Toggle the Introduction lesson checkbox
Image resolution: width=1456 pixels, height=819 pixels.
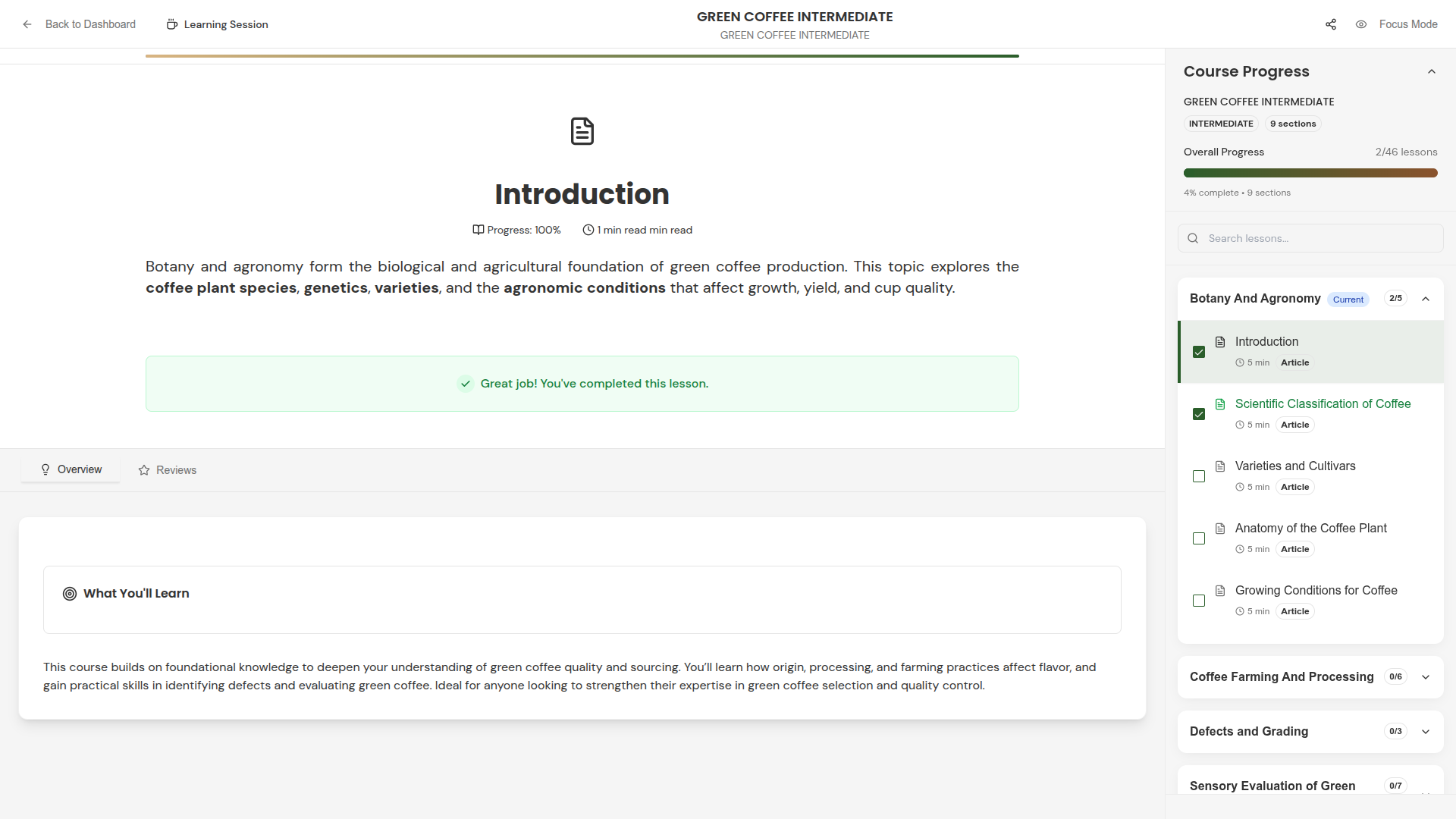1199,352
